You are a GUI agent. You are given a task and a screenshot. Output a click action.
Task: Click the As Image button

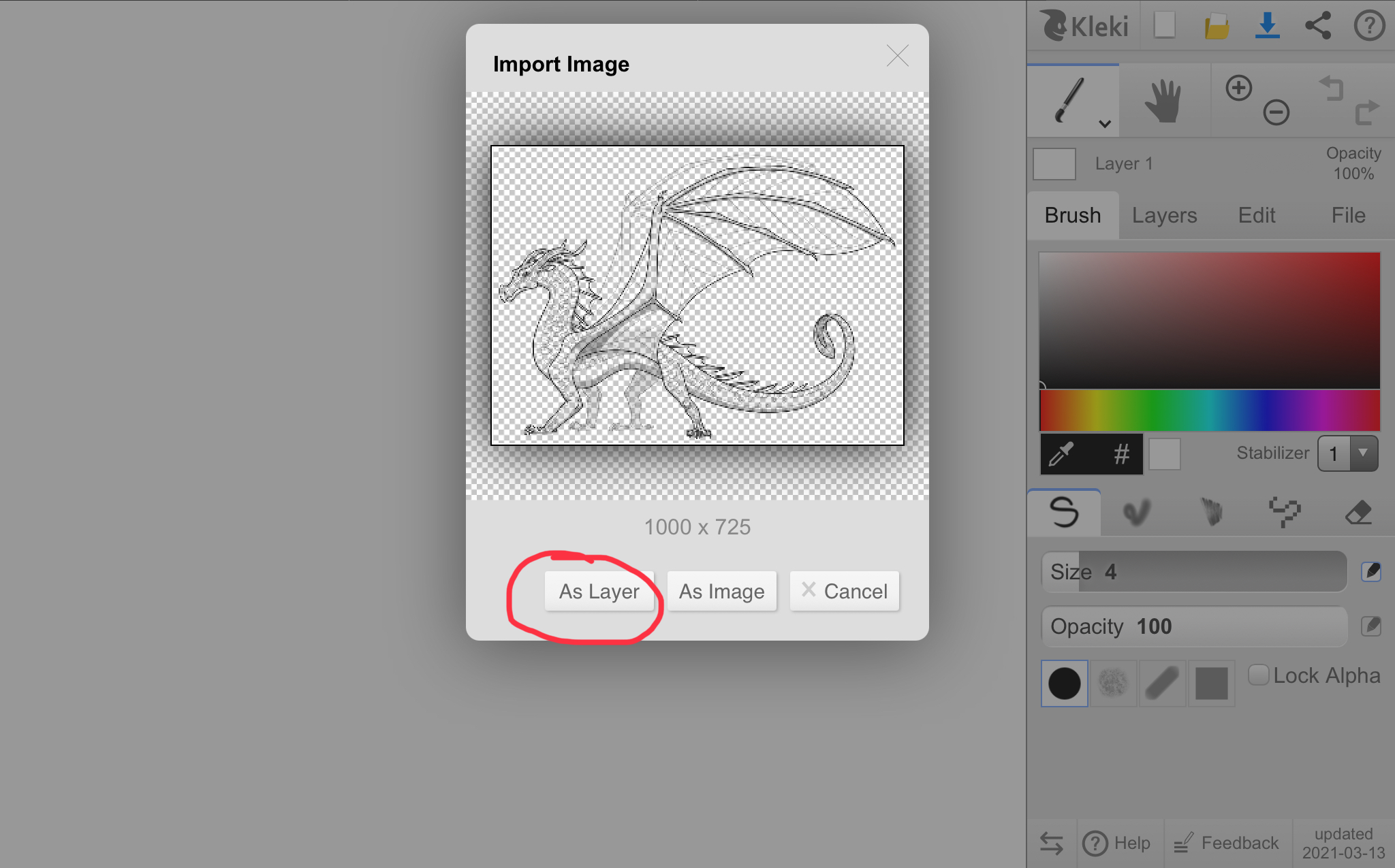click(721, 591)
